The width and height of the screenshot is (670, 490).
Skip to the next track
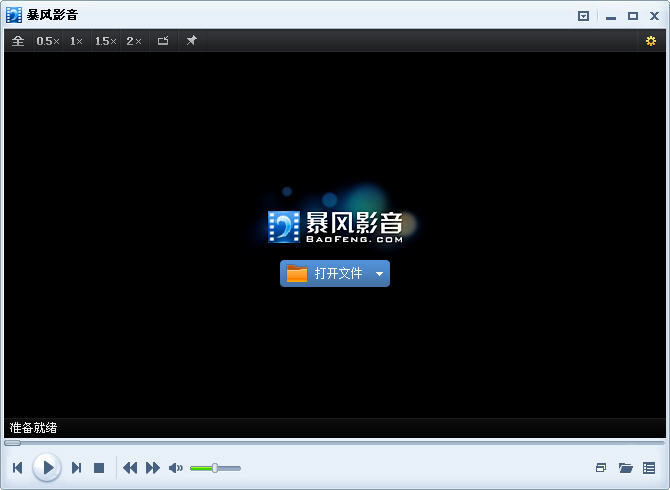point(76,468)
